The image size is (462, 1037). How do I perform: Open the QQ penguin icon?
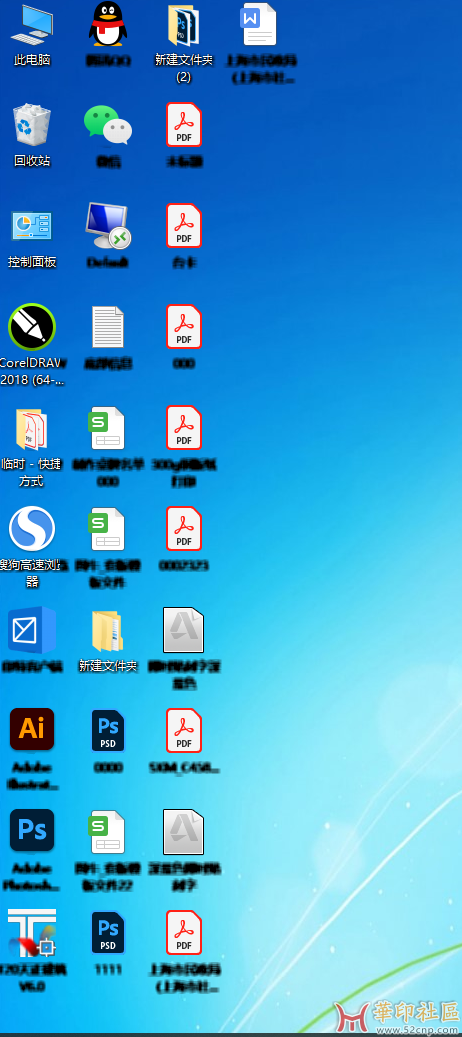108,24
